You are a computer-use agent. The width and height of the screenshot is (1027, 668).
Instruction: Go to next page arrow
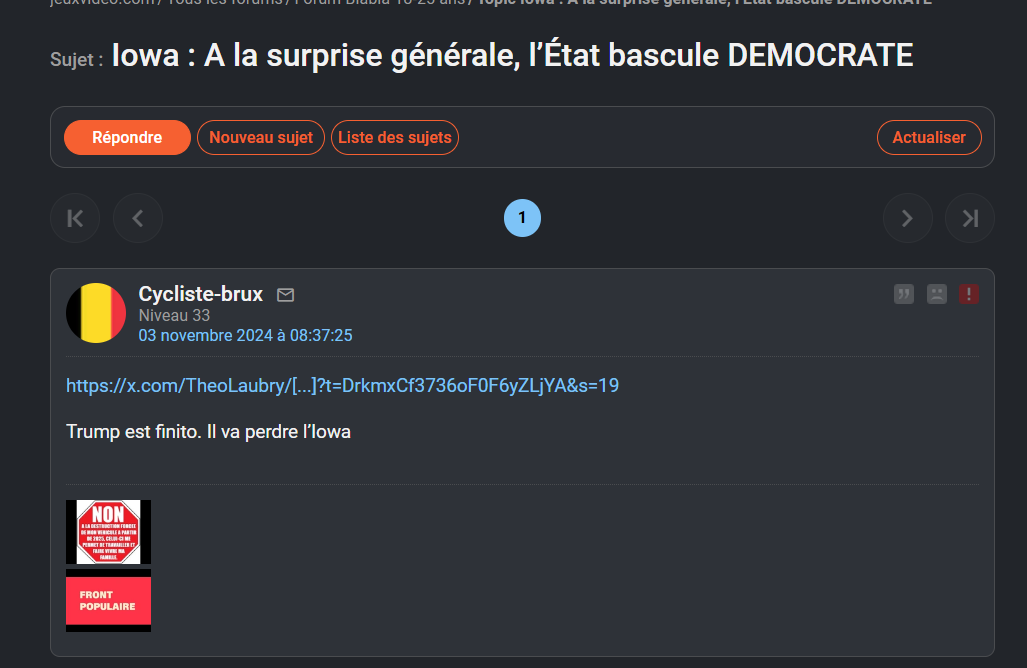tap(908, 218)
